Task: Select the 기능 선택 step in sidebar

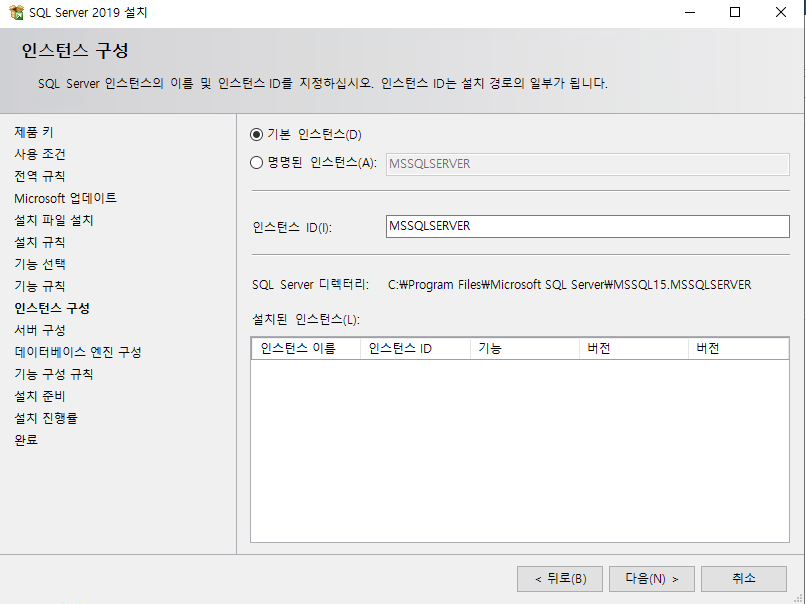Action: 40,264
